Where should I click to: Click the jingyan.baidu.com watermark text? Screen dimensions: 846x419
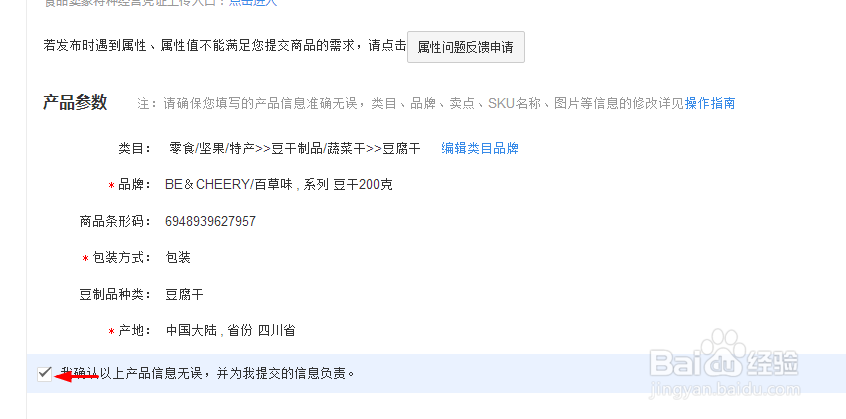click(724, 389)
